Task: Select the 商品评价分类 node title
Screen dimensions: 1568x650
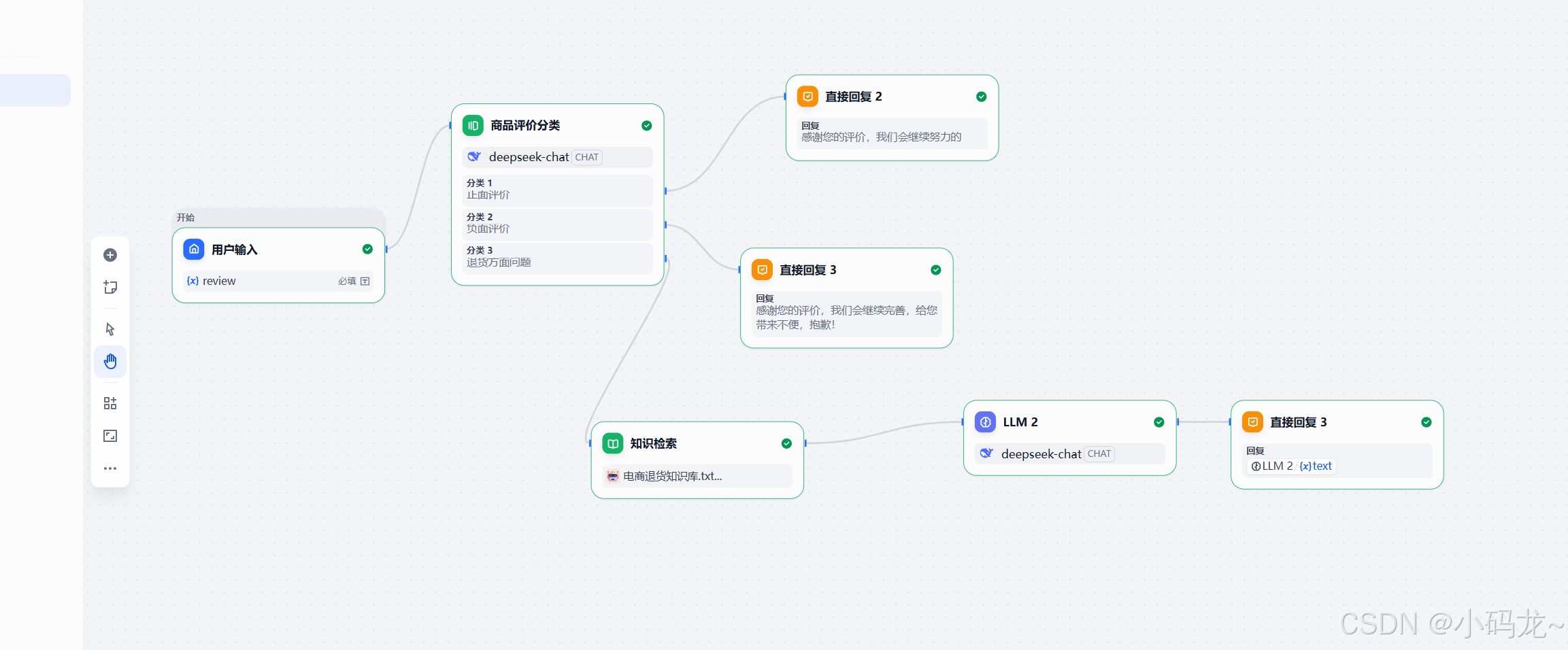Action: (x=525, y=126)
